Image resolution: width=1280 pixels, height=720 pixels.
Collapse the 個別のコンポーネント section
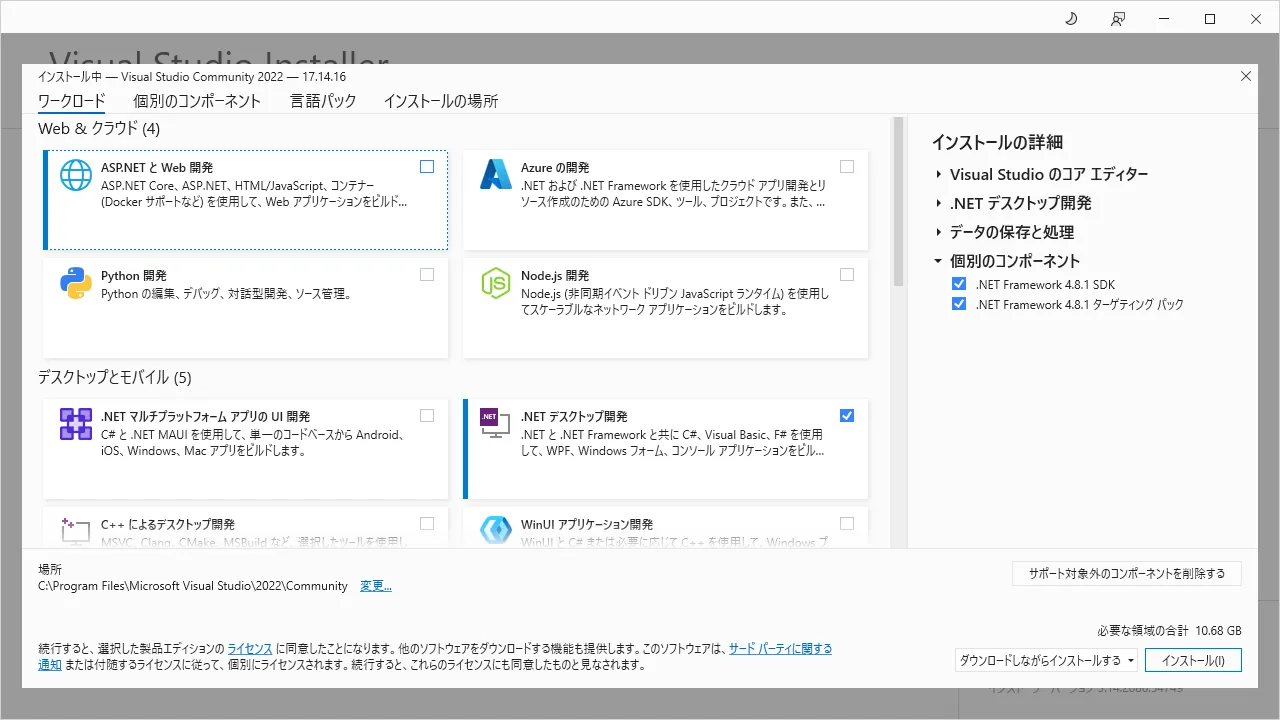click(938, 261)
